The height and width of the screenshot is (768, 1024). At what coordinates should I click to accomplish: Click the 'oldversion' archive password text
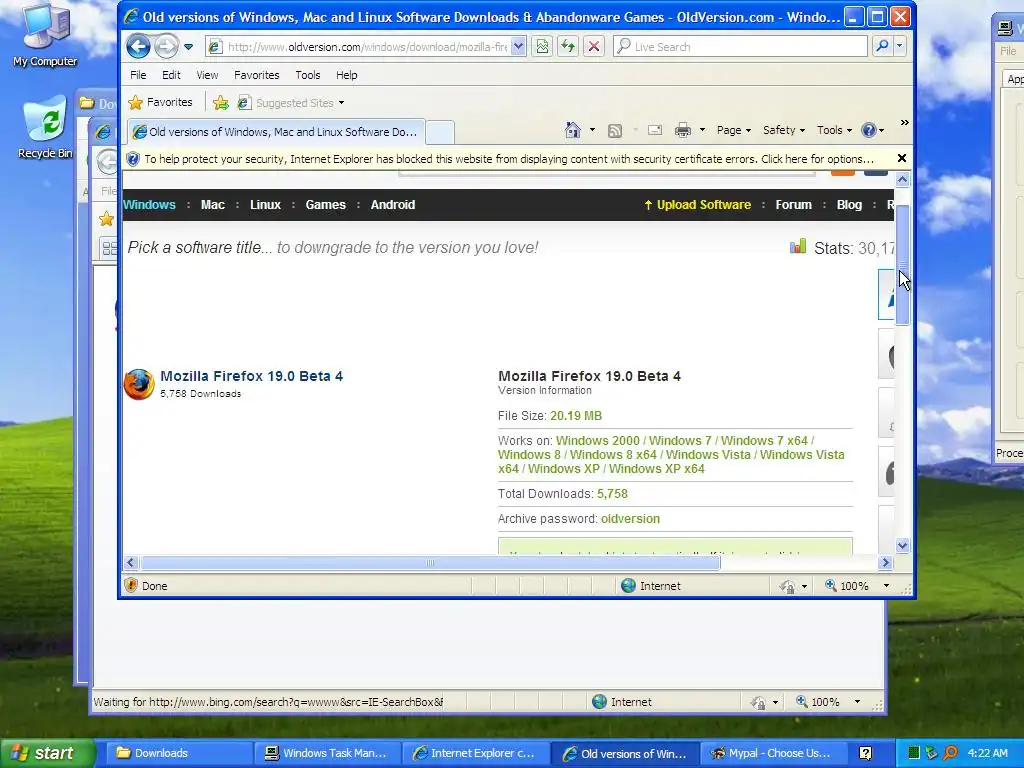pyautogui.click(x=630, y=519)
